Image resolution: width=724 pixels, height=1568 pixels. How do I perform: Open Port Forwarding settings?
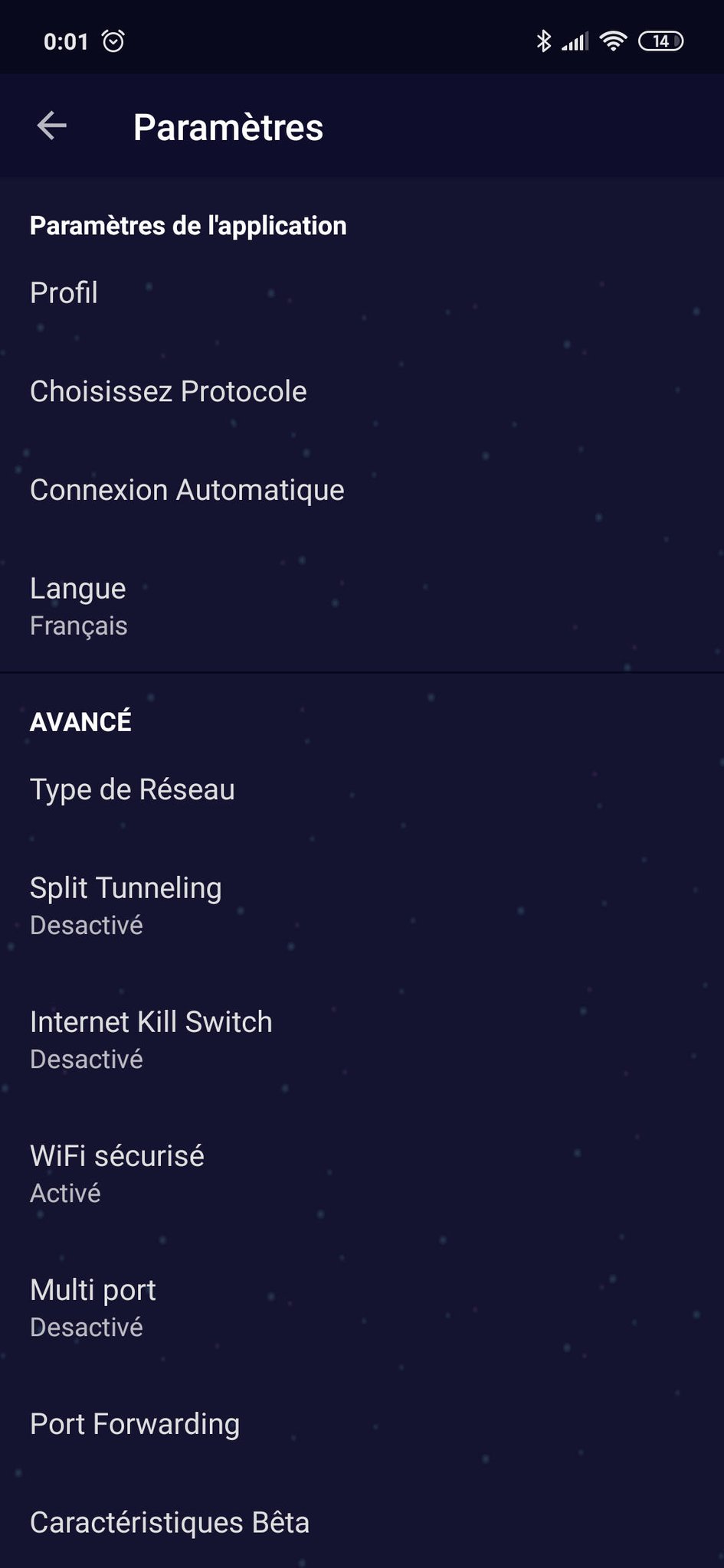(x=134, y=1424)
